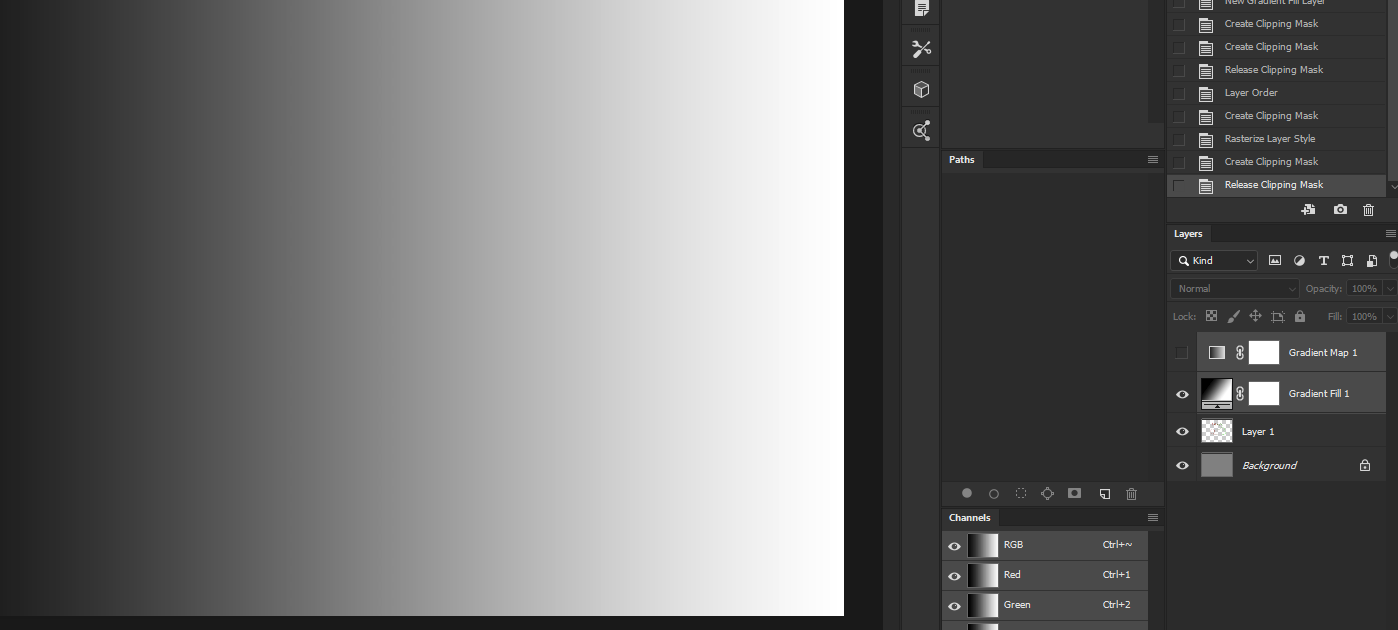Click the Opacity 100% value field
Screen dimensions: 1398x630
1364,288
